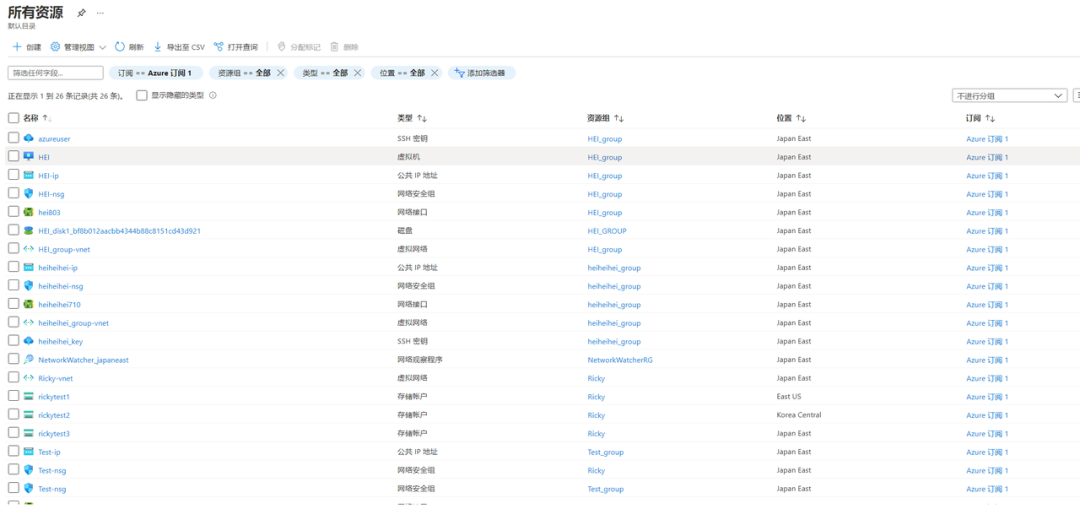This screenshot has height=509, width=1080.
Task: Click the 刷新 refresh button
Action: [129, 47]
